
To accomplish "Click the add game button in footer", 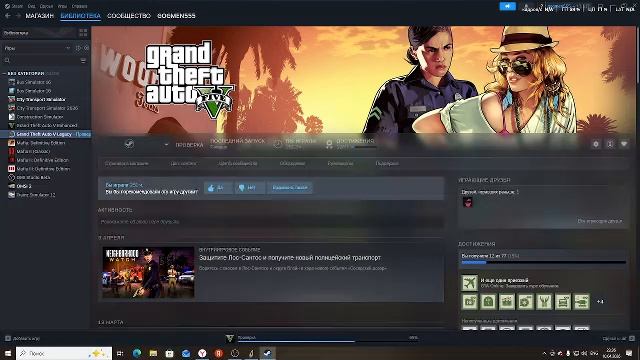I will [x=22, y=338].
